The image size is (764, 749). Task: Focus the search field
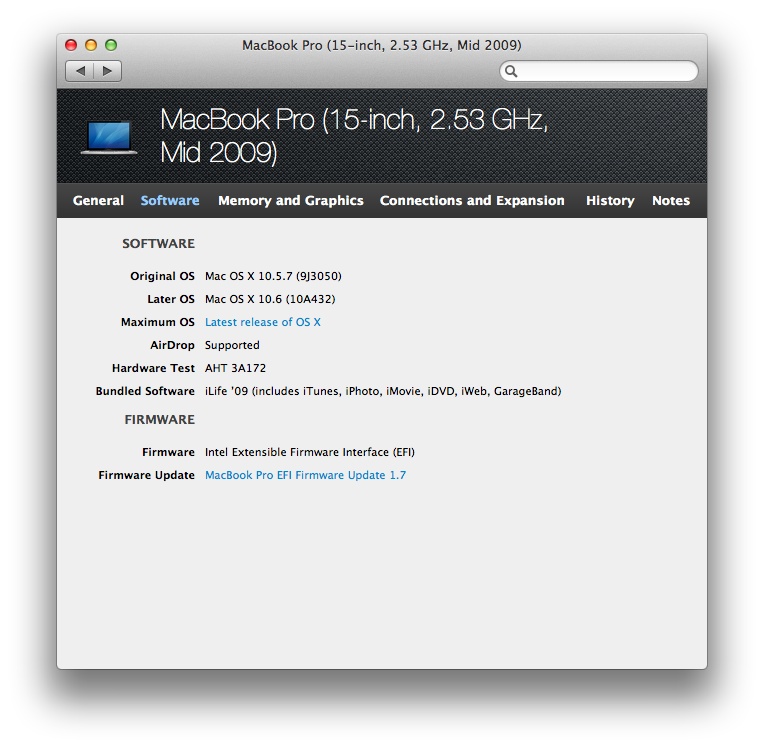point(599,71)
